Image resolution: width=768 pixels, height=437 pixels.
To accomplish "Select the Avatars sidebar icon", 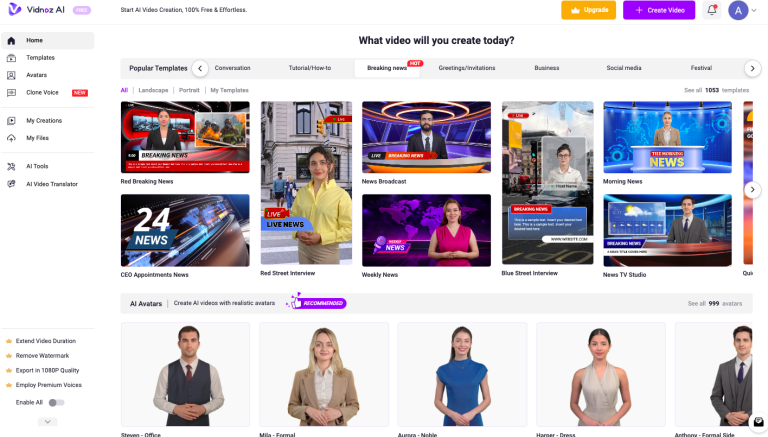I will [11, 75].
